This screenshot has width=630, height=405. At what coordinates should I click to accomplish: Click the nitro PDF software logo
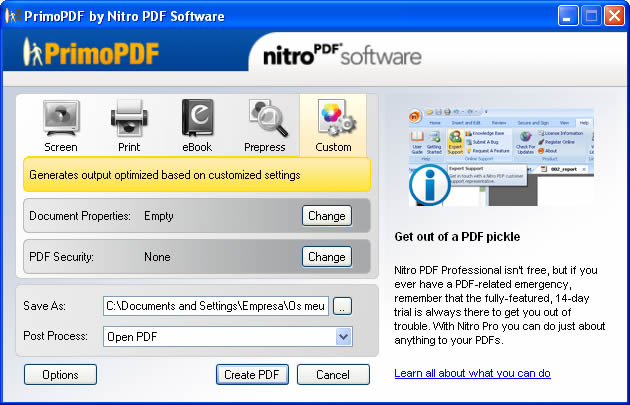coord(342,55)
